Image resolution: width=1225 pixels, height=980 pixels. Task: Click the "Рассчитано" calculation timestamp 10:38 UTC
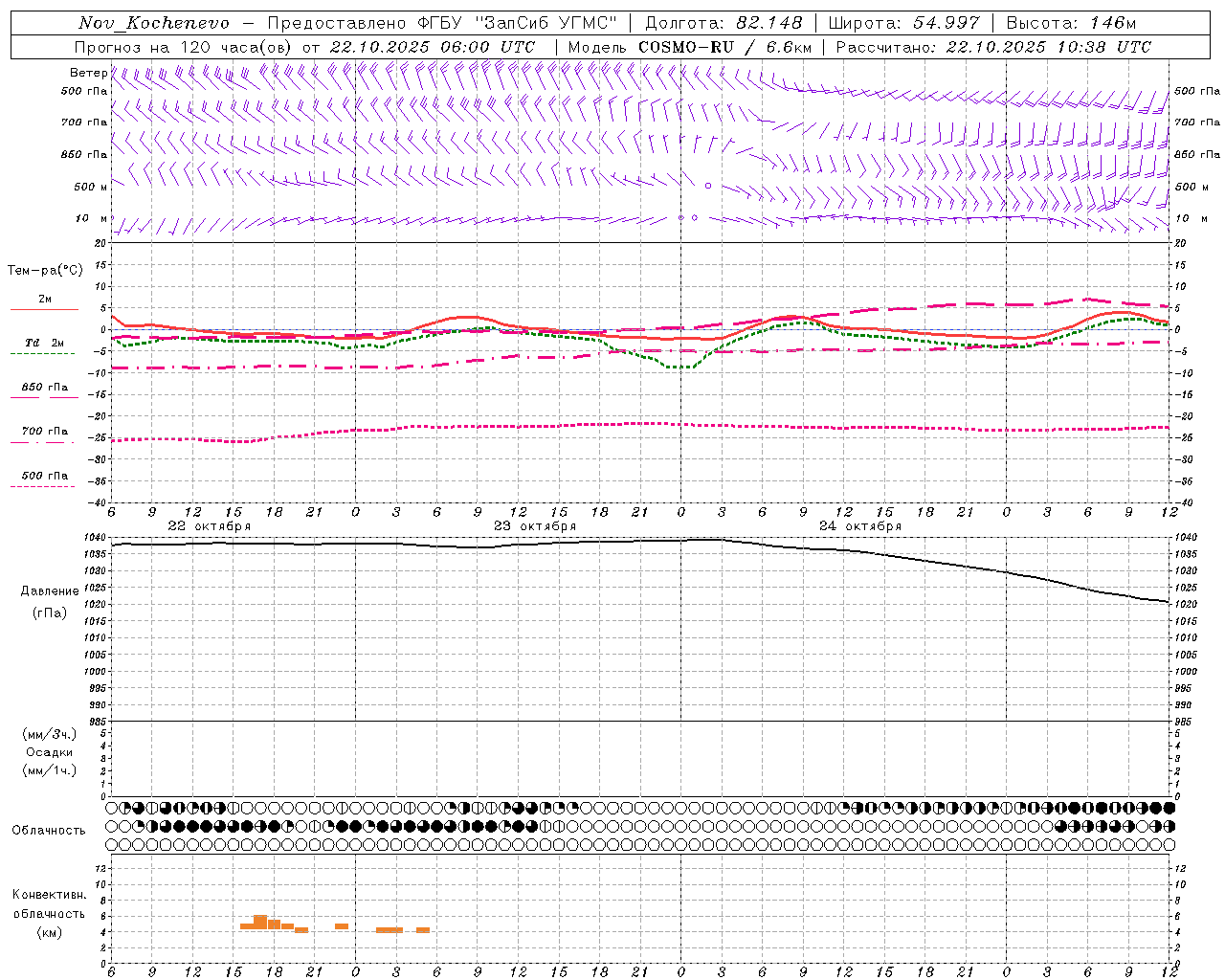click(x=1104, y=47)
